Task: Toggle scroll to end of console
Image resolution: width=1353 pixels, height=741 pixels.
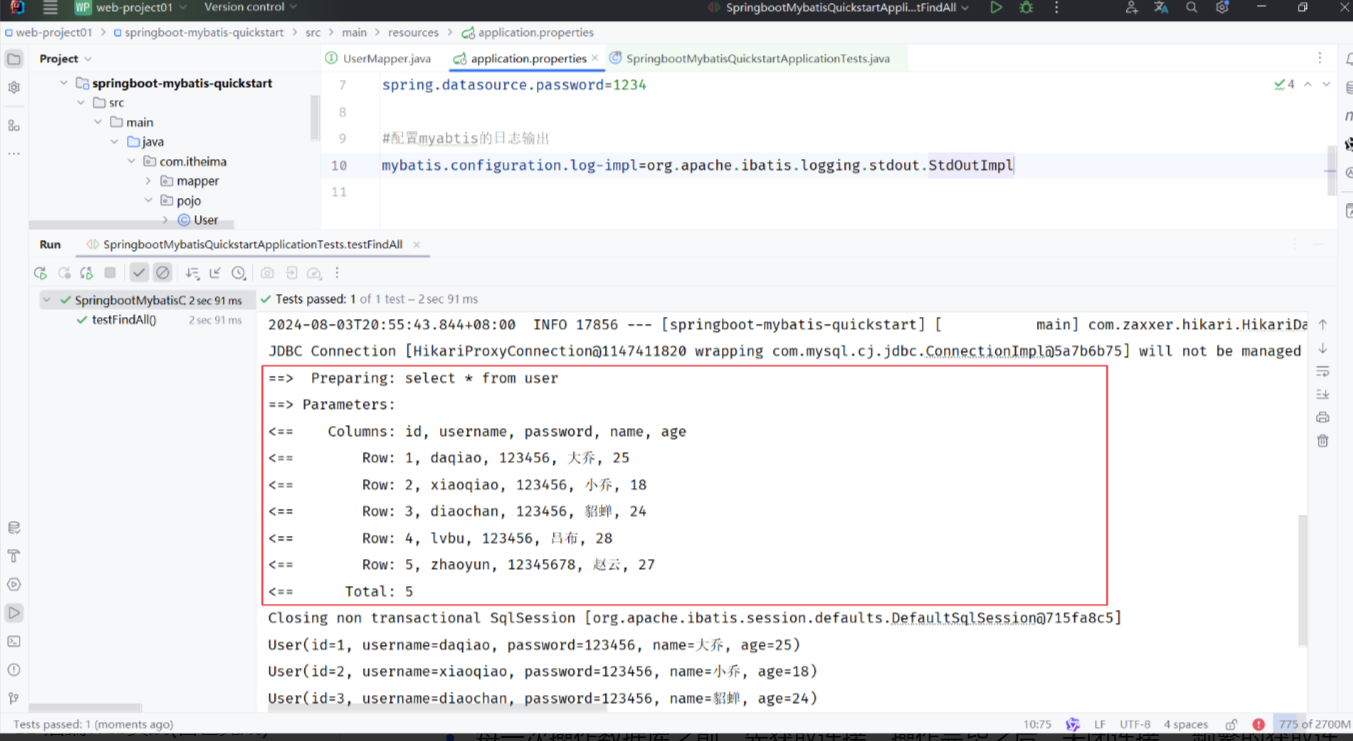Action: 1323,394
